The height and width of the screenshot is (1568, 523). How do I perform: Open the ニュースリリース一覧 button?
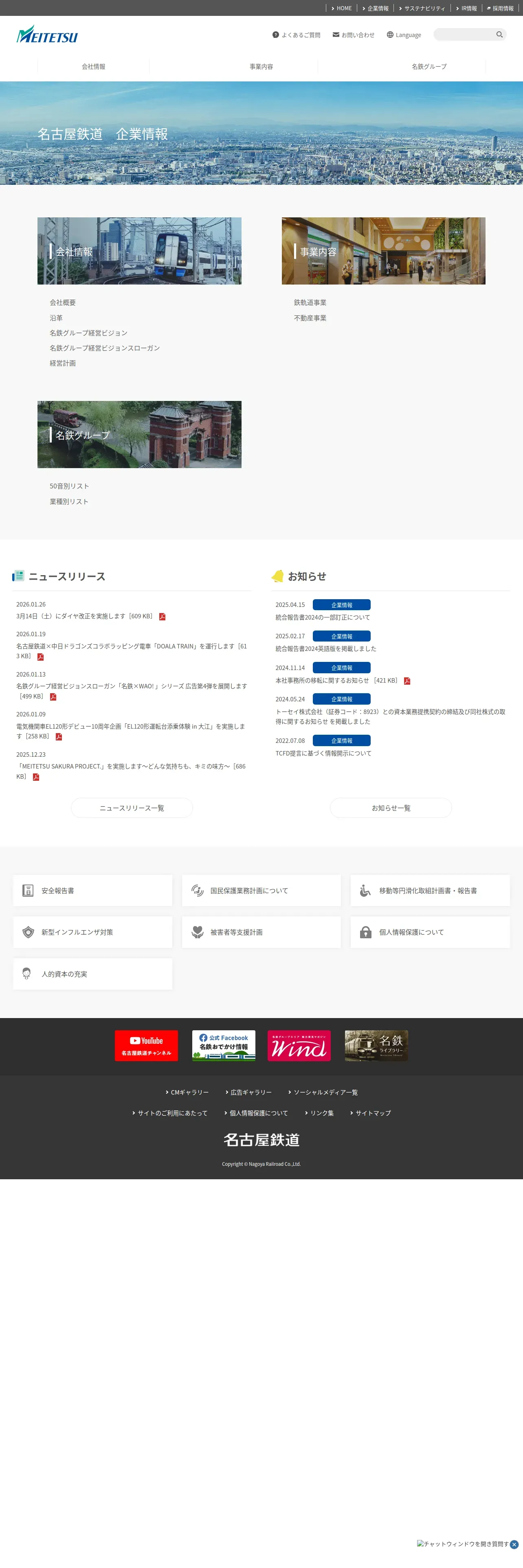coord(132,808)
